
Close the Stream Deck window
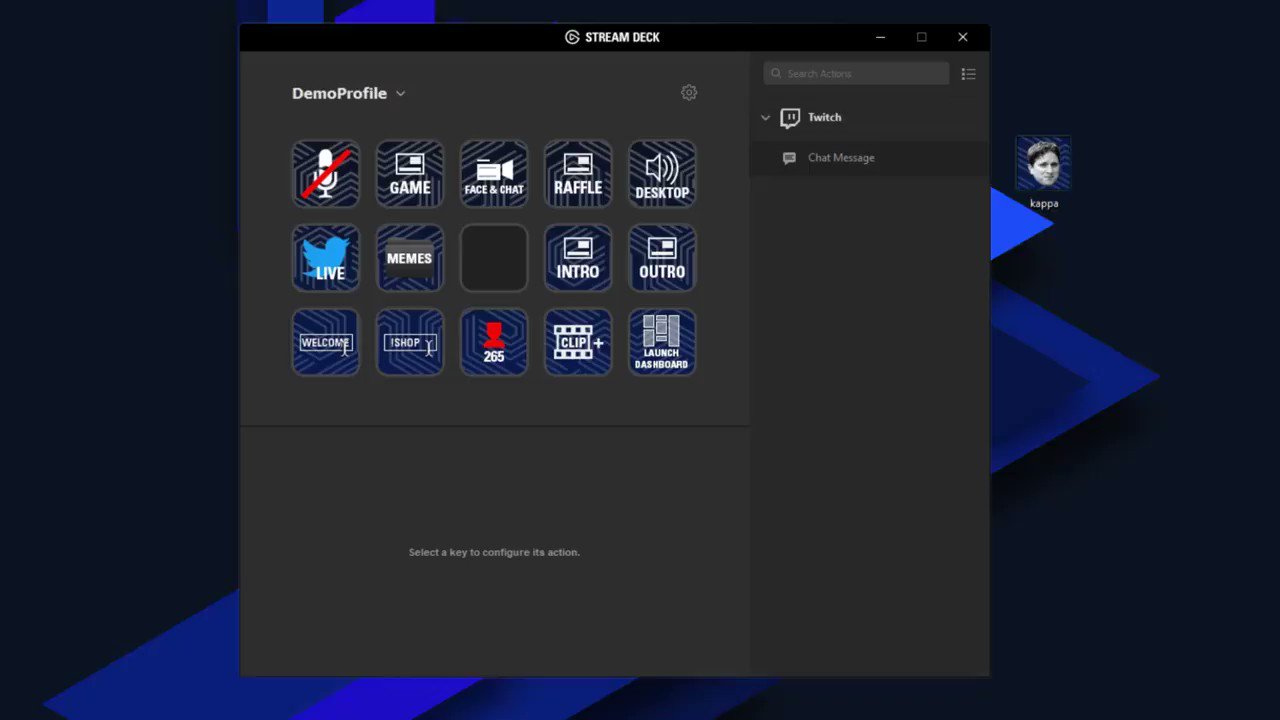962,37
